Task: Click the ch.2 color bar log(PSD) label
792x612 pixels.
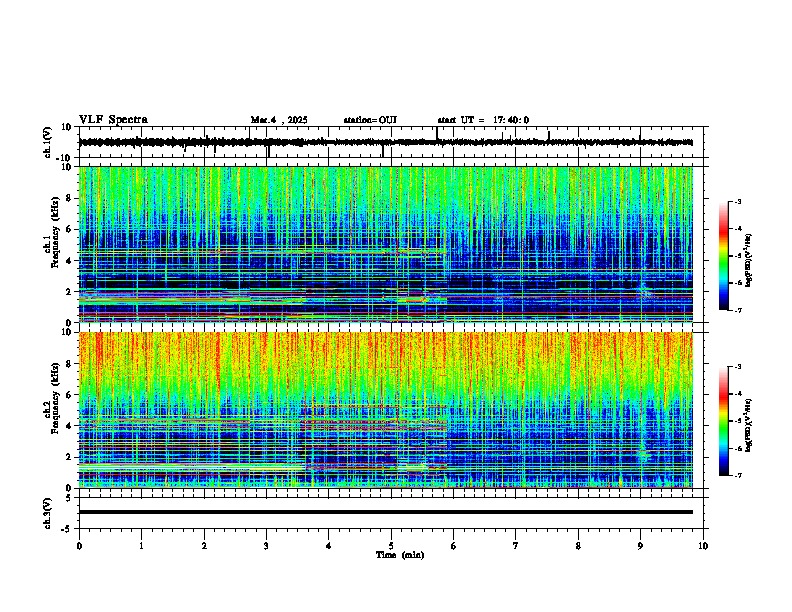Action: [749, 425]
